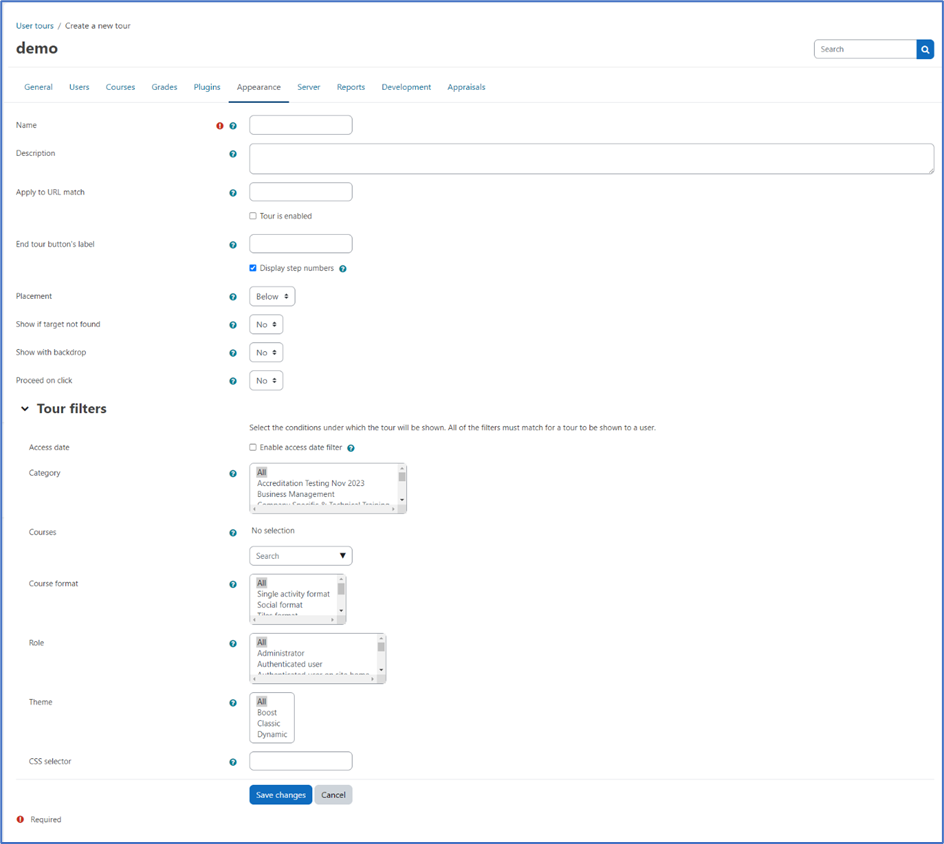Select All in Theme list
This screenshot has width=944, height=844.
[x=261, y=702]
